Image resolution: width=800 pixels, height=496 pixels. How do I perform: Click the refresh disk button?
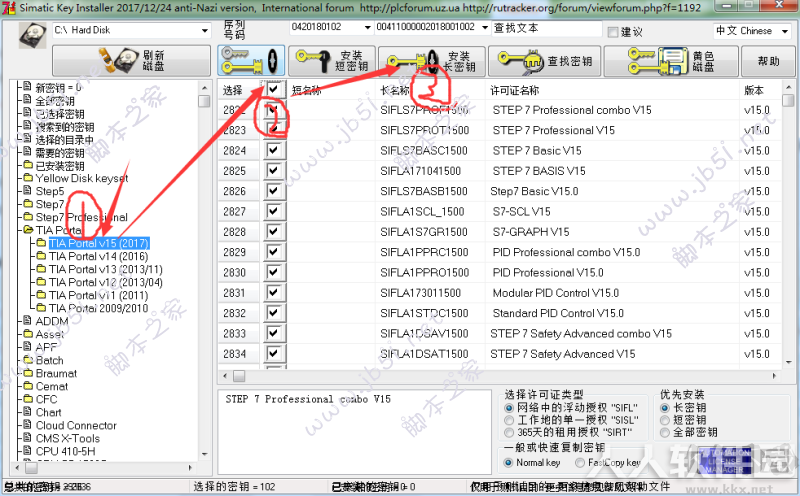tap(131, 61)
